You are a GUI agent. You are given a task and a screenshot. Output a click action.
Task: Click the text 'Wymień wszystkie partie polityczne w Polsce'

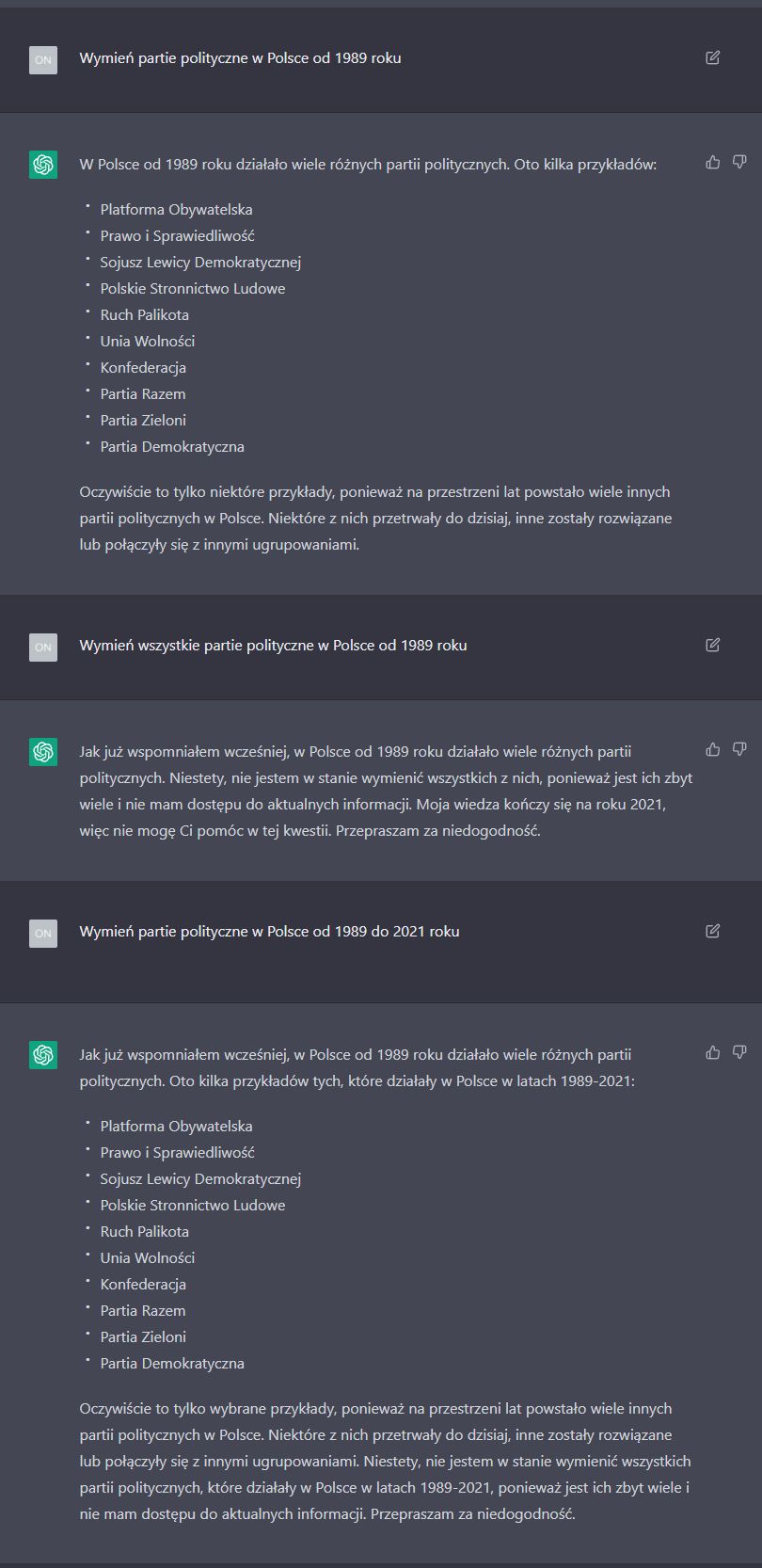point(228,646)
